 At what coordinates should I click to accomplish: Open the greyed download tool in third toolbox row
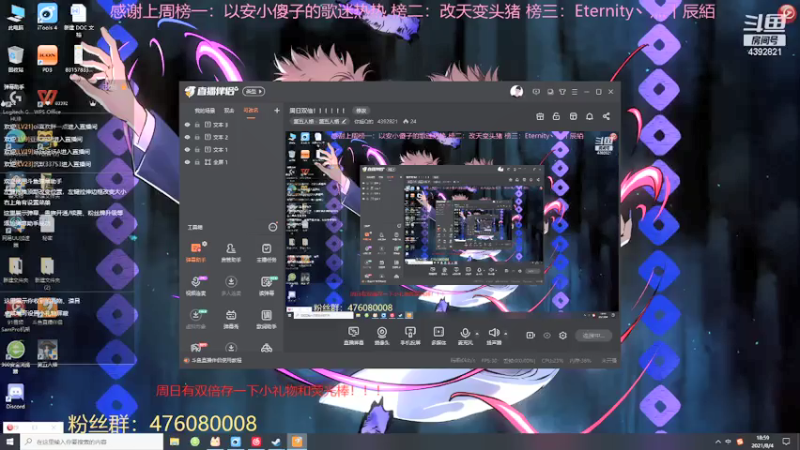coord(196,319)
